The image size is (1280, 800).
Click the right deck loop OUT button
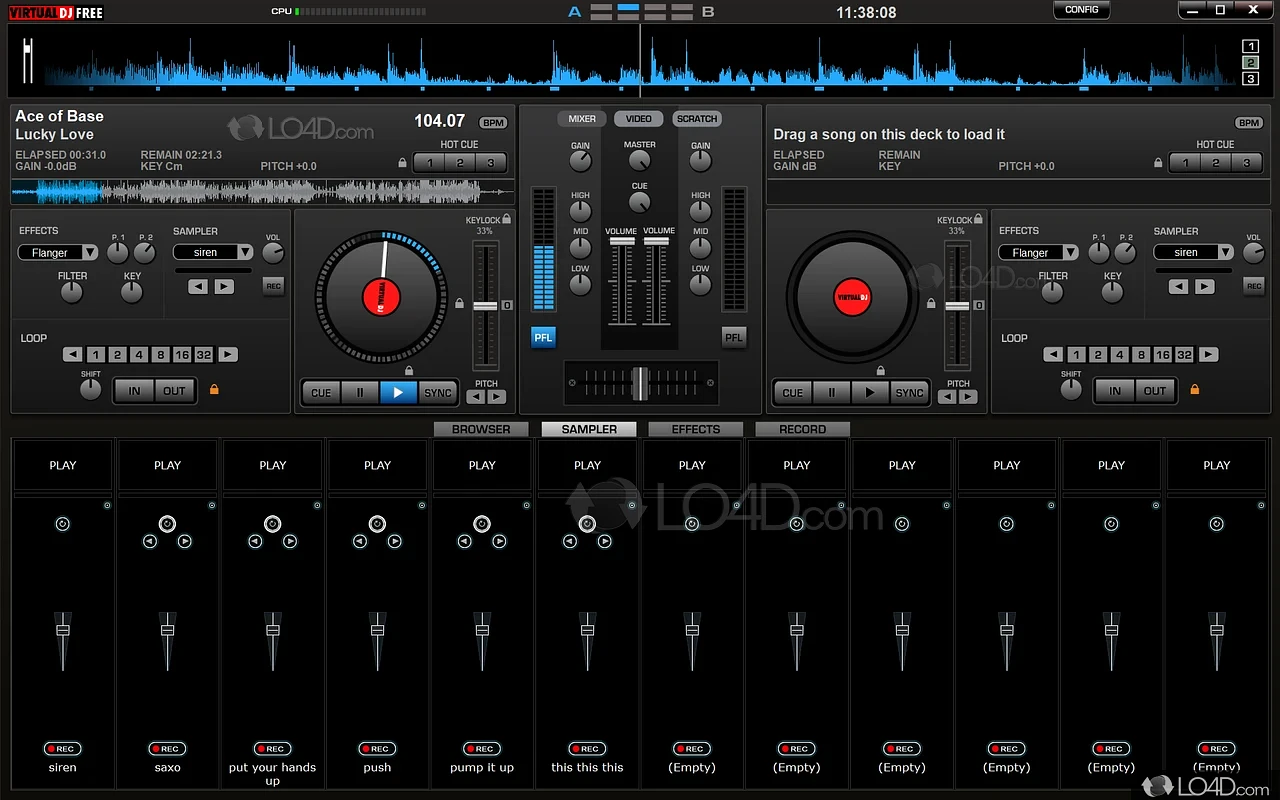[1155, 391]
